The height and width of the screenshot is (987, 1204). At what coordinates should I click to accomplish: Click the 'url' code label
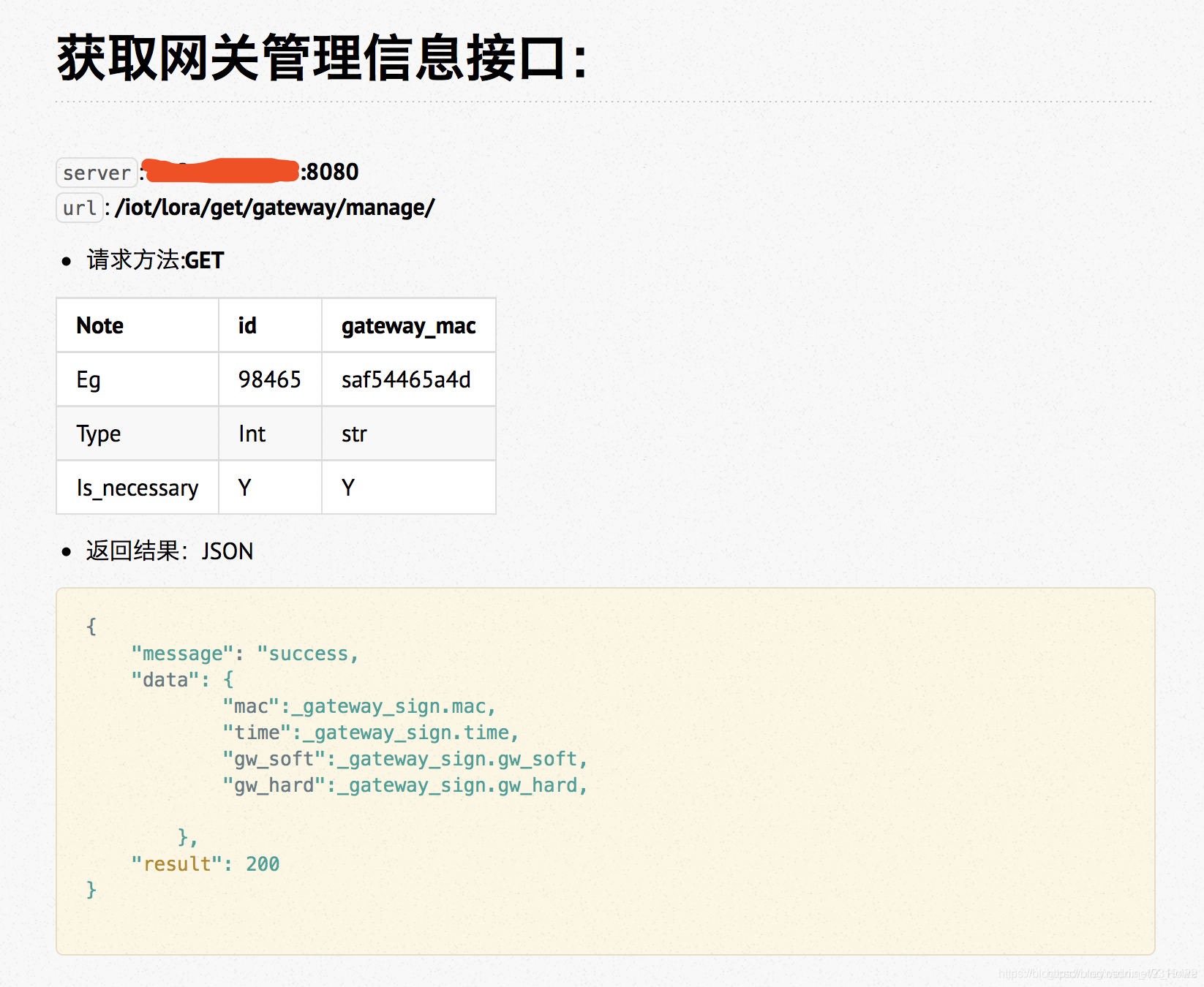[80, 208]
